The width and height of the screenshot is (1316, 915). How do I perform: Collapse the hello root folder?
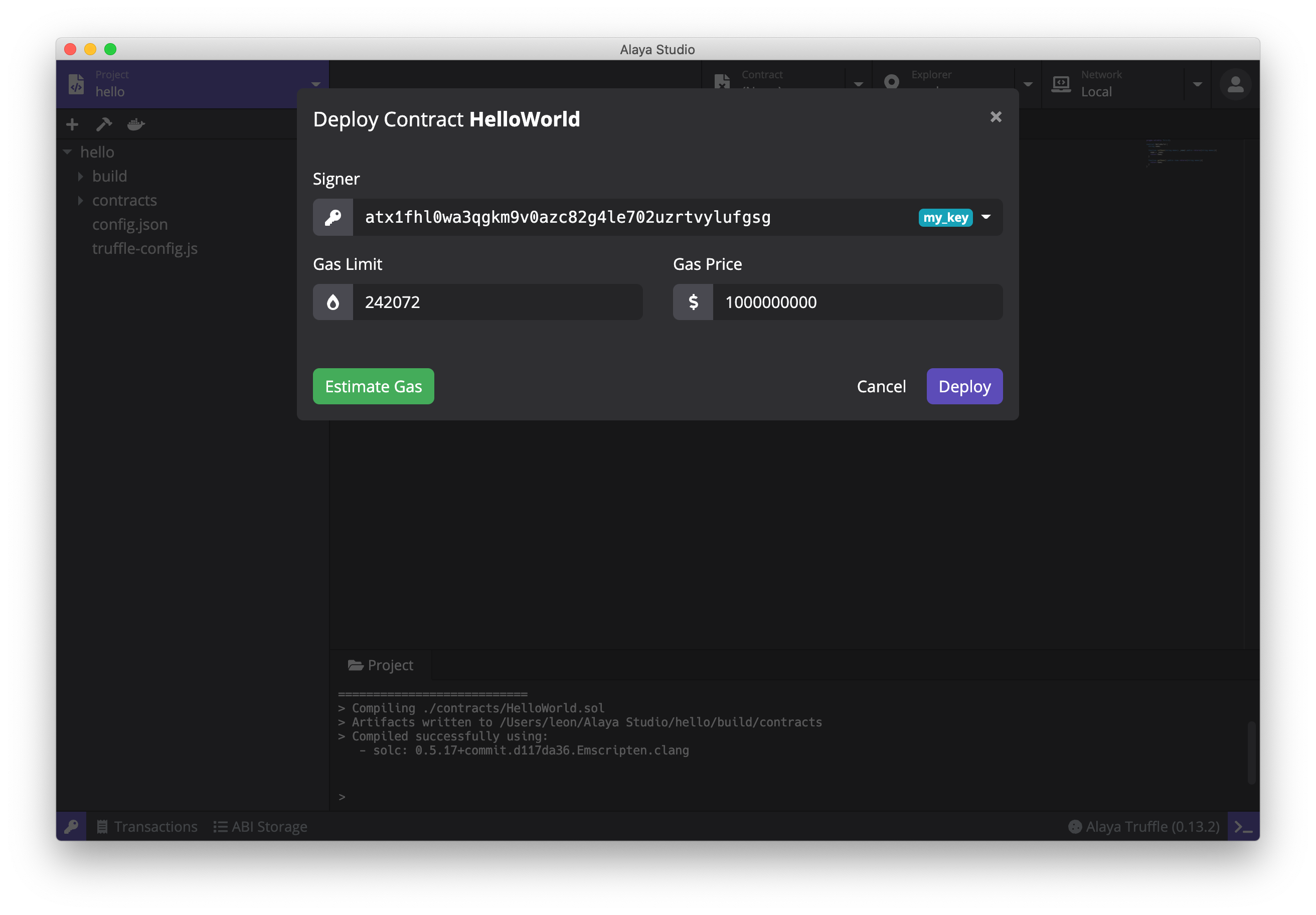[x=68, y=152]
